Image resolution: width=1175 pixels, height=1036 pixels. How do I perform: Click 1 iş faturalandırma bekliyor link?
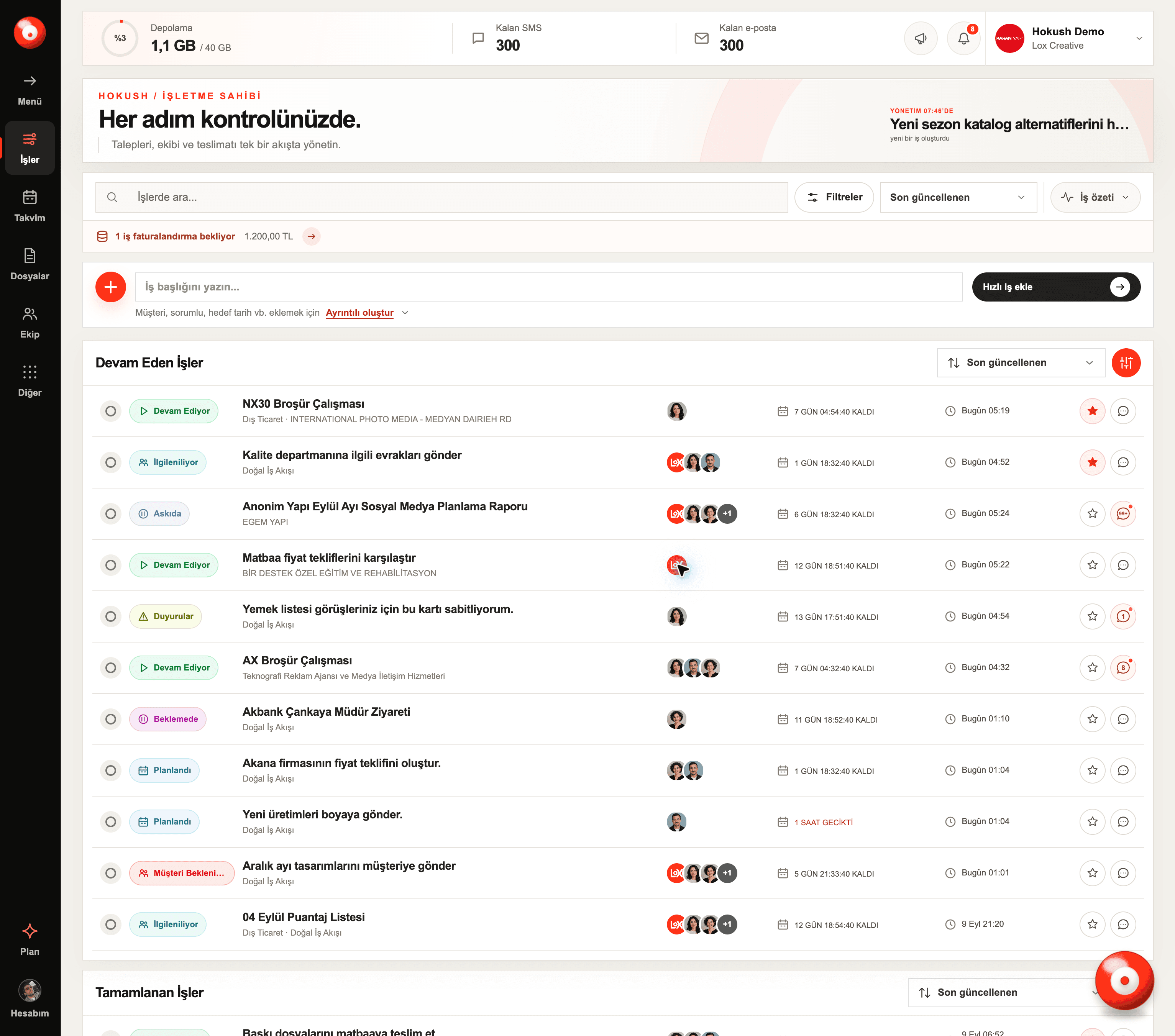coord(175,236)
